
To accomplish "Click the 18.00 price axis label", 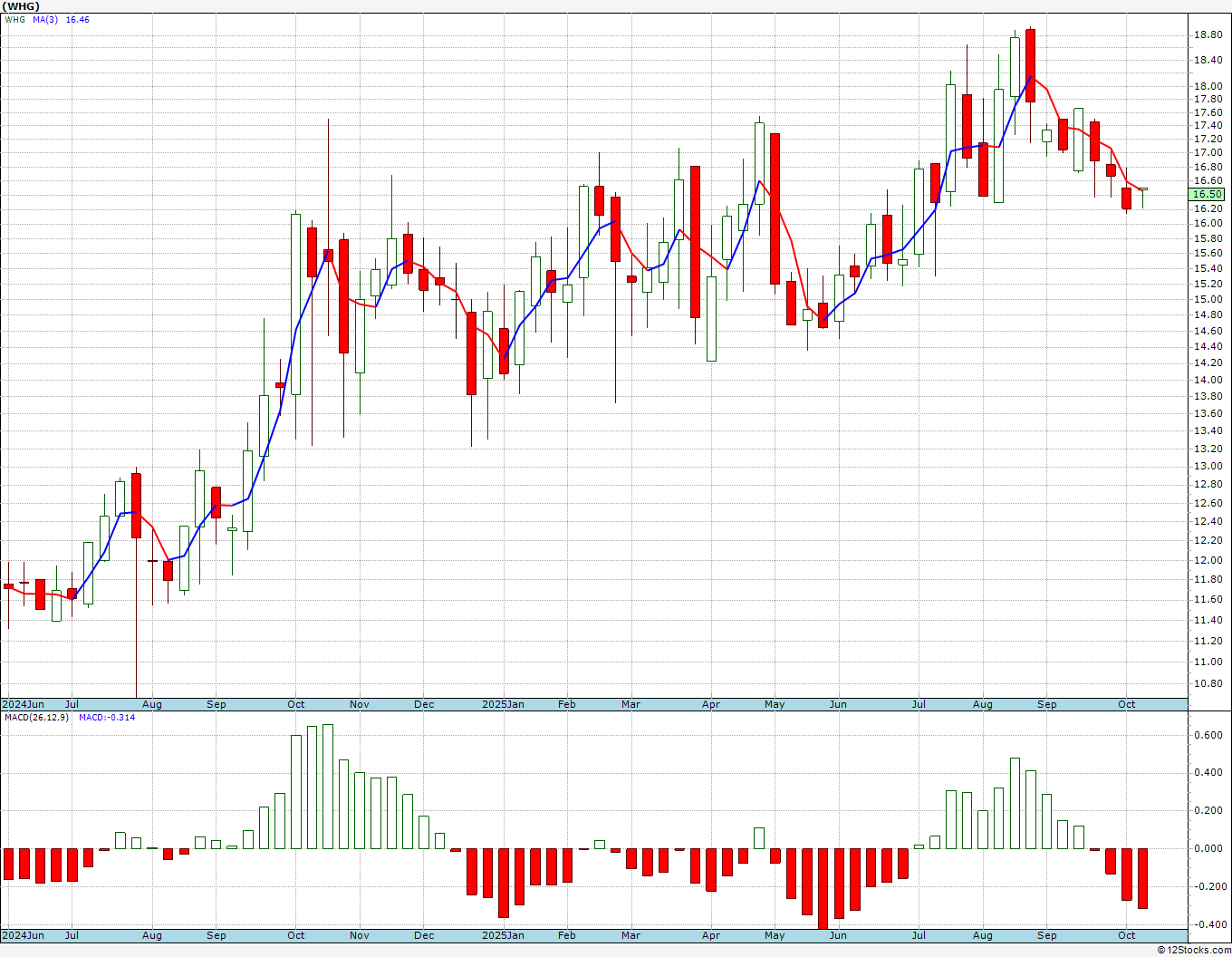I will 1208,87.
